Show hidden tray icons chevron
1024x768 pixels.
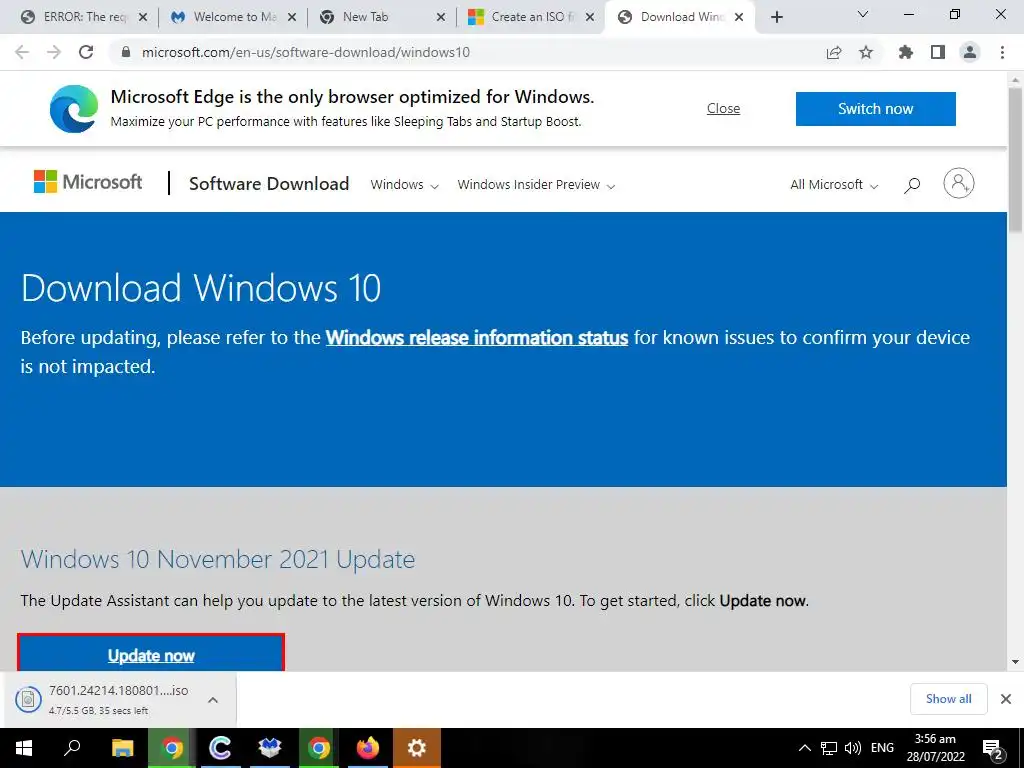click(805, 748)
